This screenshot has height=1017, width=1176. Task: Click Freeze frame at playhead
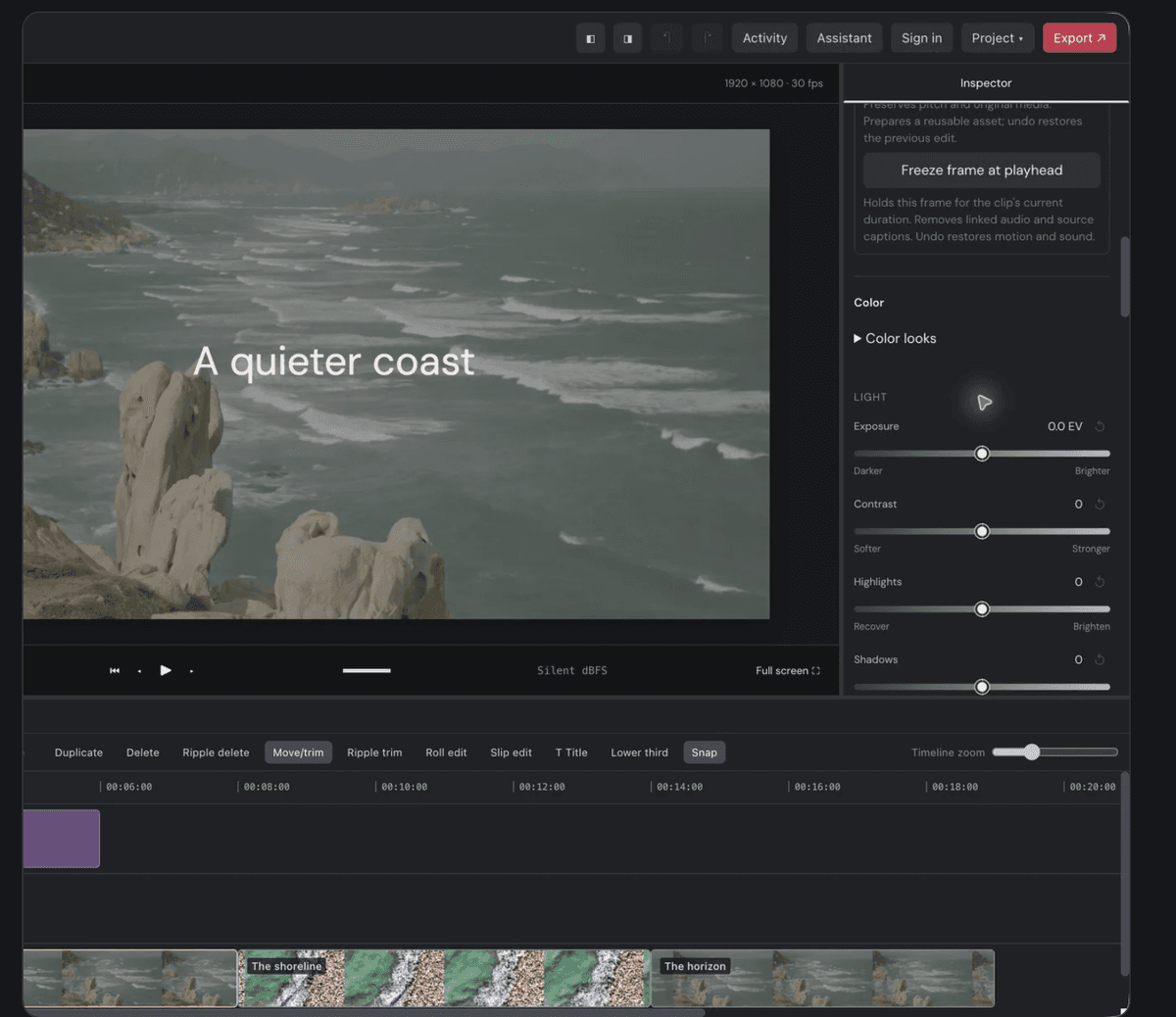point(981,170)
